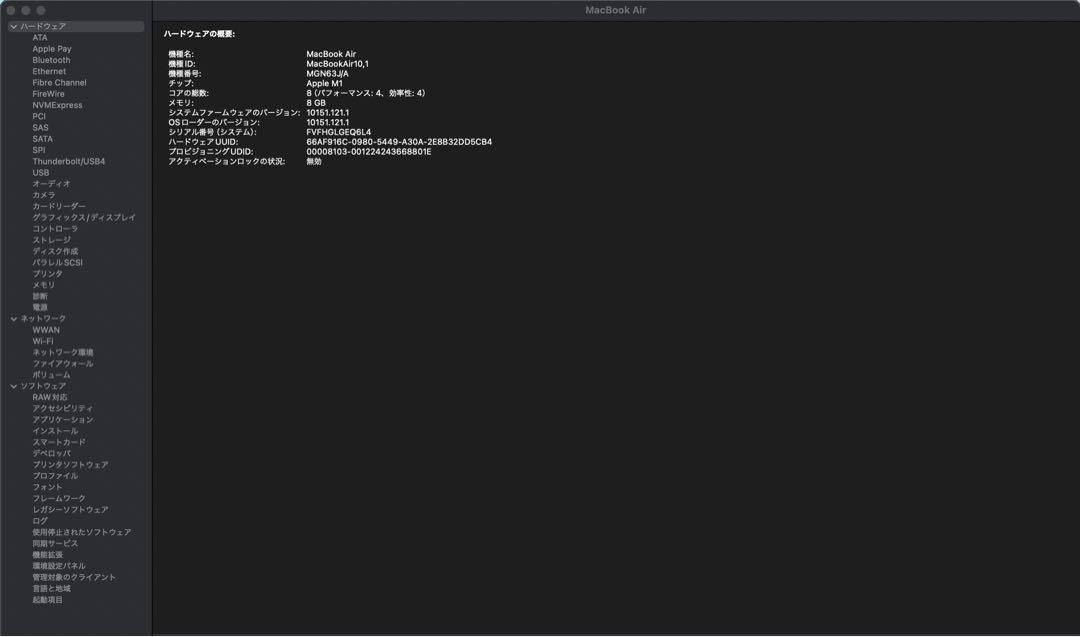Select 機能拡張 in the sidebar
1080x637 pixels.
(48, 555)
